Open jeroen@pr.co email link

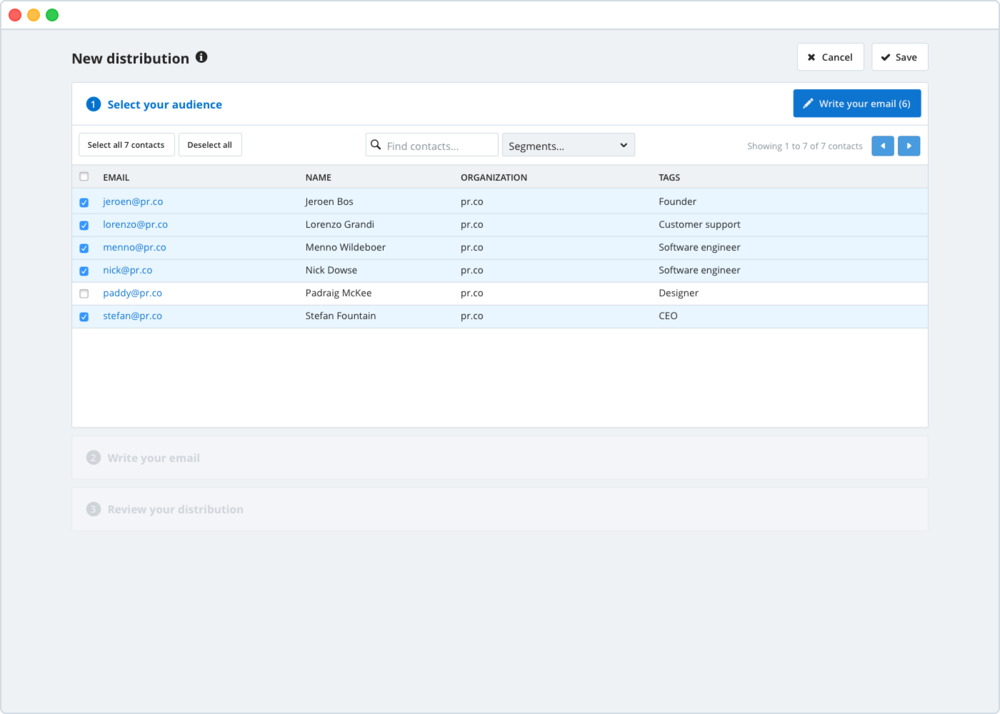point(133,201)
